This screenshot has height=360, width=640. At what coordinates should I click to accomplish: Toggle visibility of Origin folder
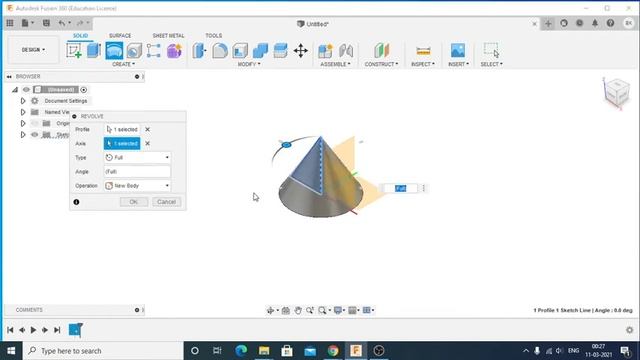35,123
